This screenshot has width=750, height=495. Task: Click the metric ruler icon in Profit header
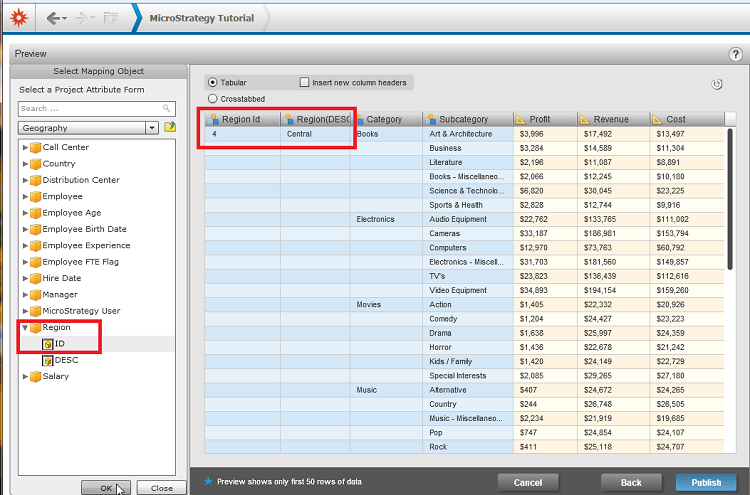tap(521, 119)
